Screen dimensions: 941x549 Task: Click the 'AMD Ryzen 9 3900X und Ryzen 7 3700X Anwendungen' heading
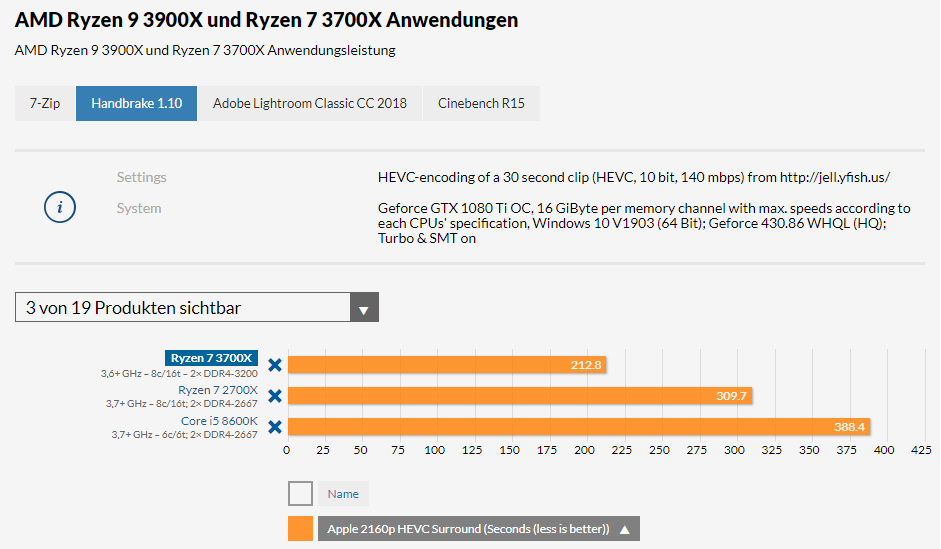(x=266, y=20)
